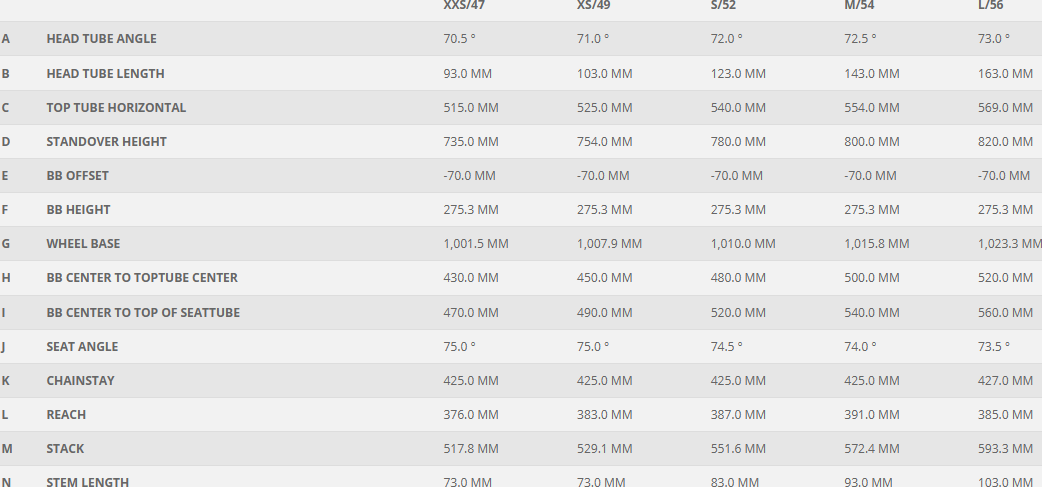Image resolution: width=1042 pixels, height=487 pixels.
Task: Click the TOP TUBE HORIZONTAL label
Action: tap(116, 108)
